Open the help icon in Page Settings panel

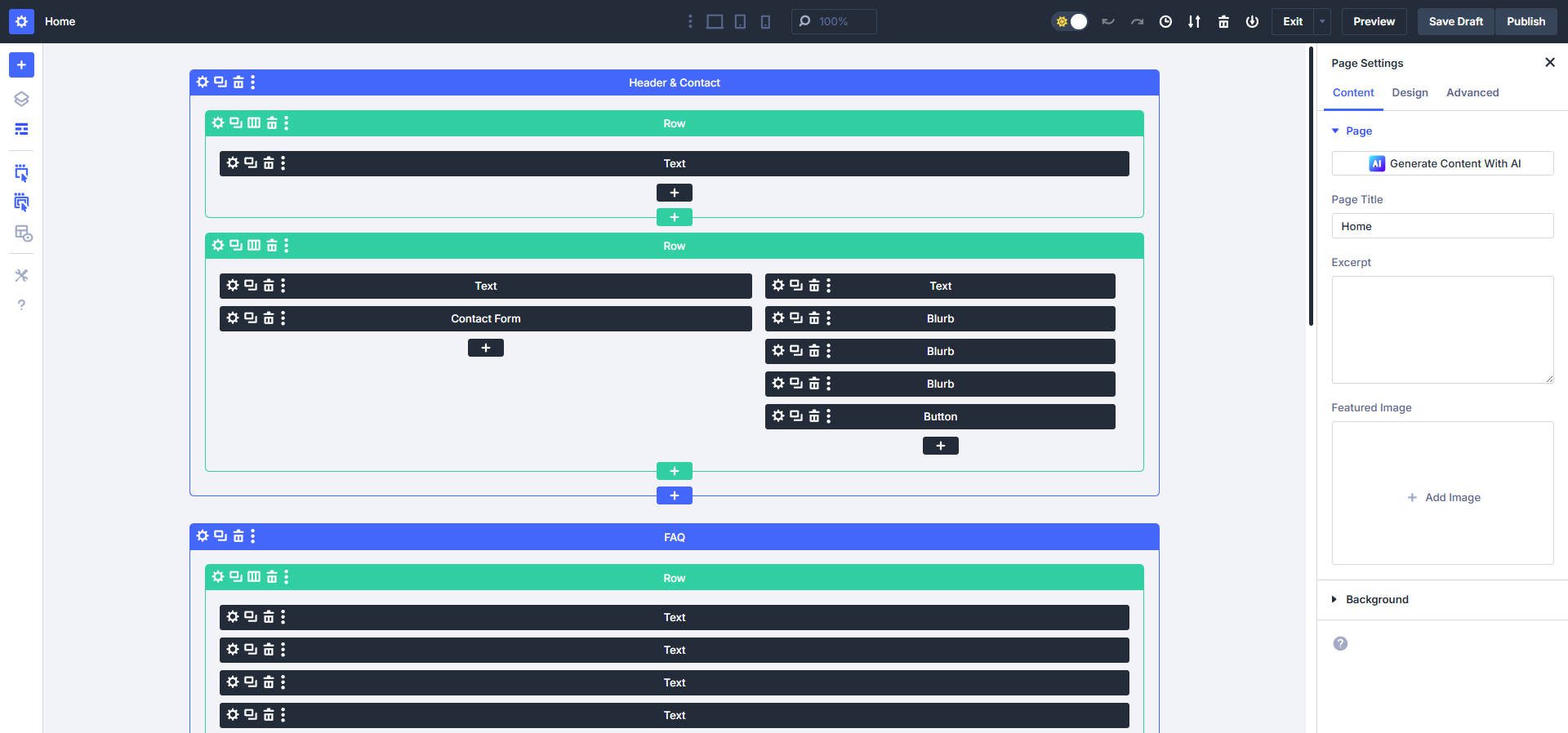click(1340, 643)
